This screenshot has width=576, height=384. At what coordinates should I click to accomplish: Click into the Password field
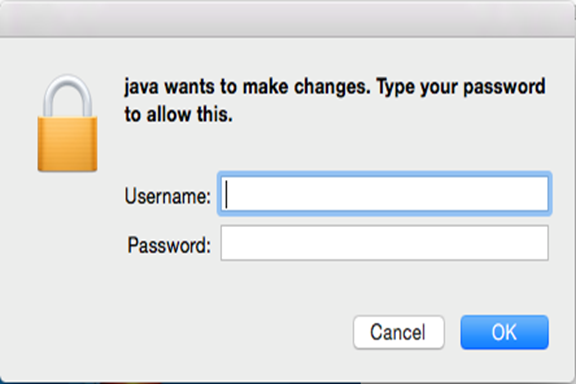pos(385,243)
